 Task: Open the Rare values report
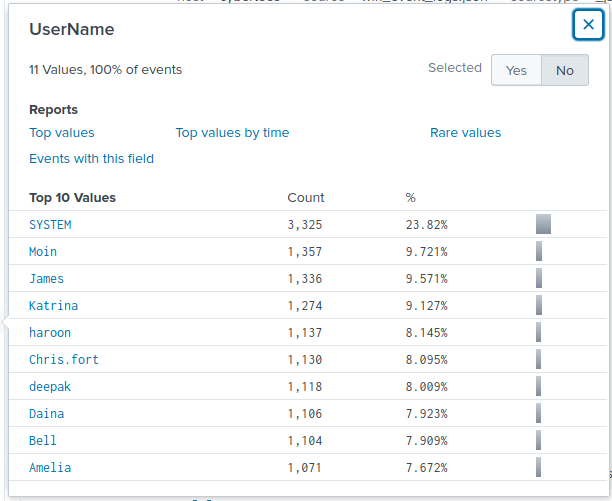(x=465, y=133)
